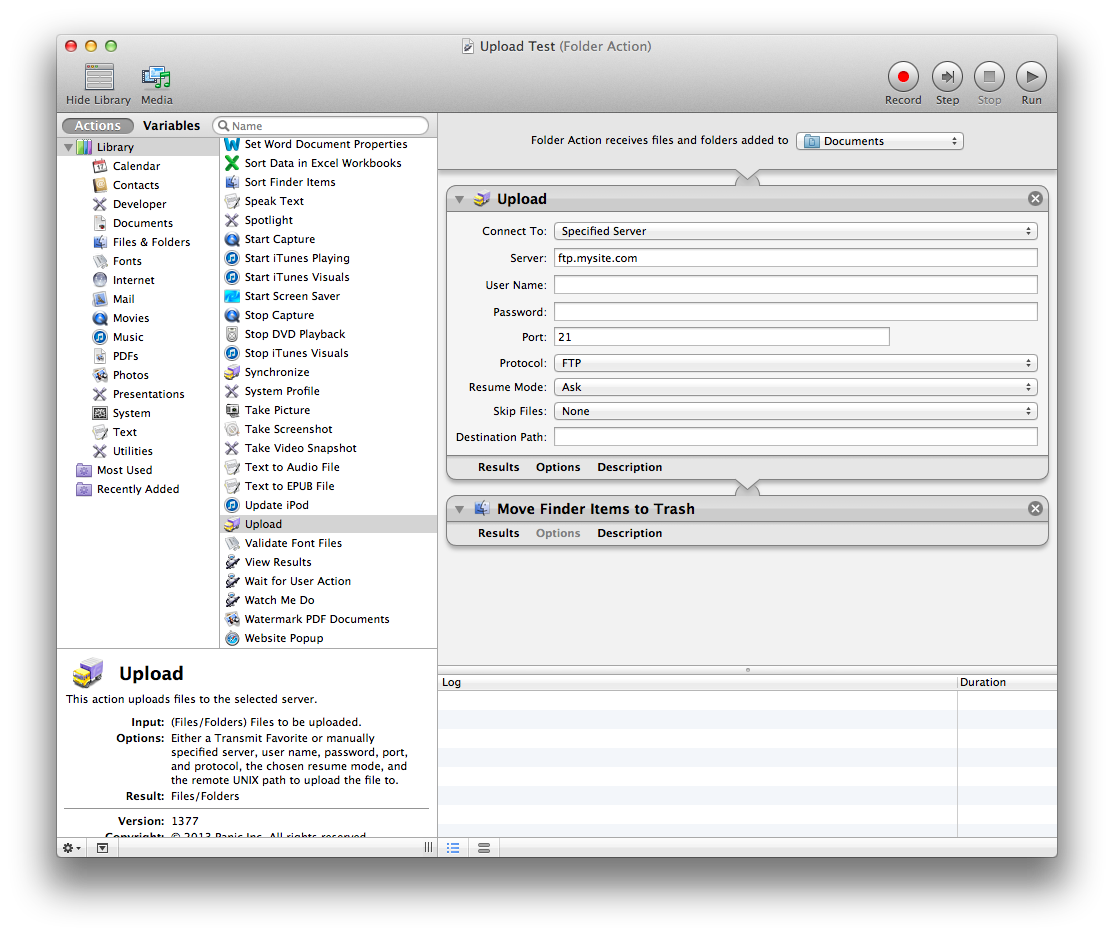Remove Move Finder Items to Trash action
1114x936 pixels.
(x=1035, y=509)
